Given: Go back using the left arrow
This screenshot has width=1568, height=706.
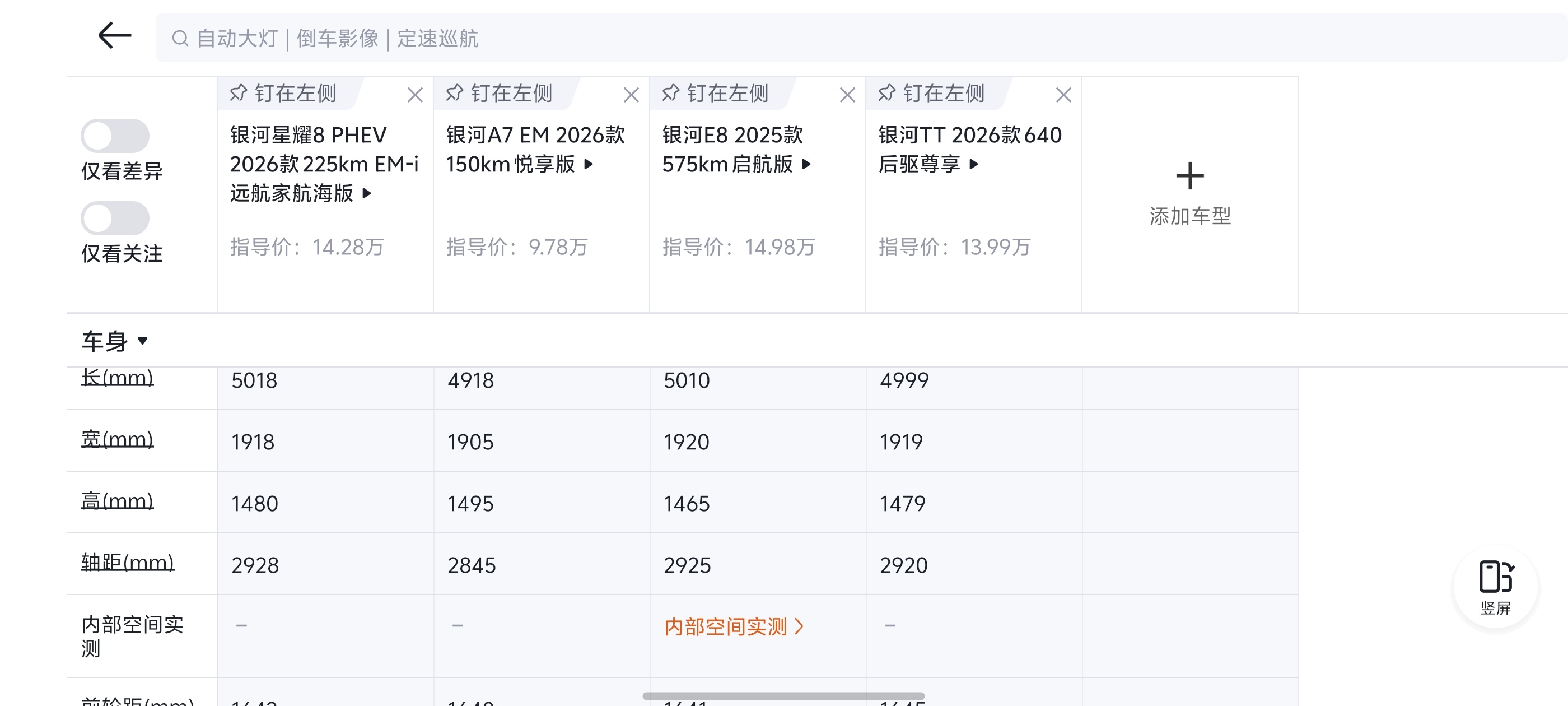Looking at the screenshot, I should pyautogui.click(x=114, y=36).
